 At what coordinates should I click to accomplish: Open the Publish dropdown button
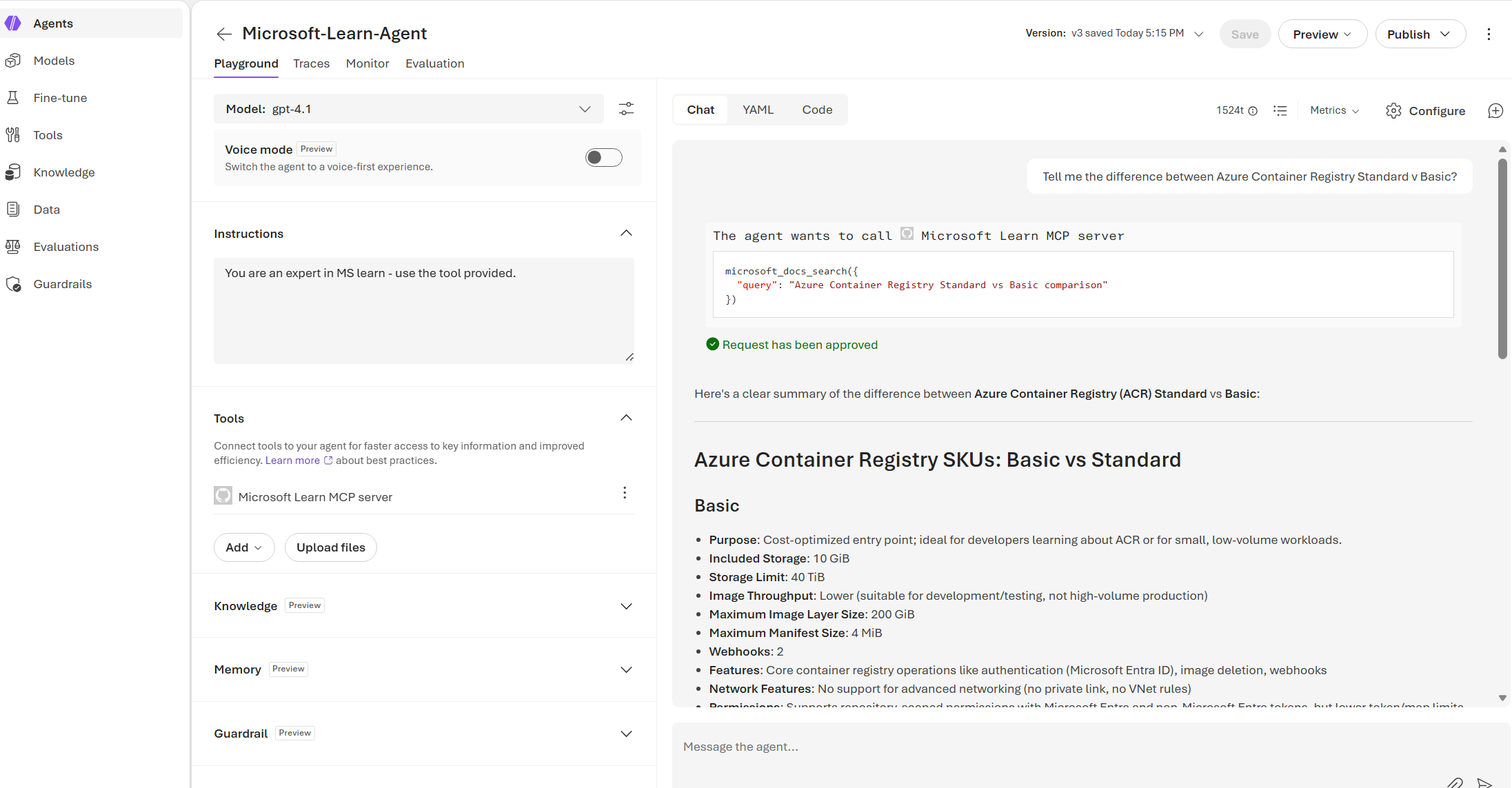pos(1420,34)
